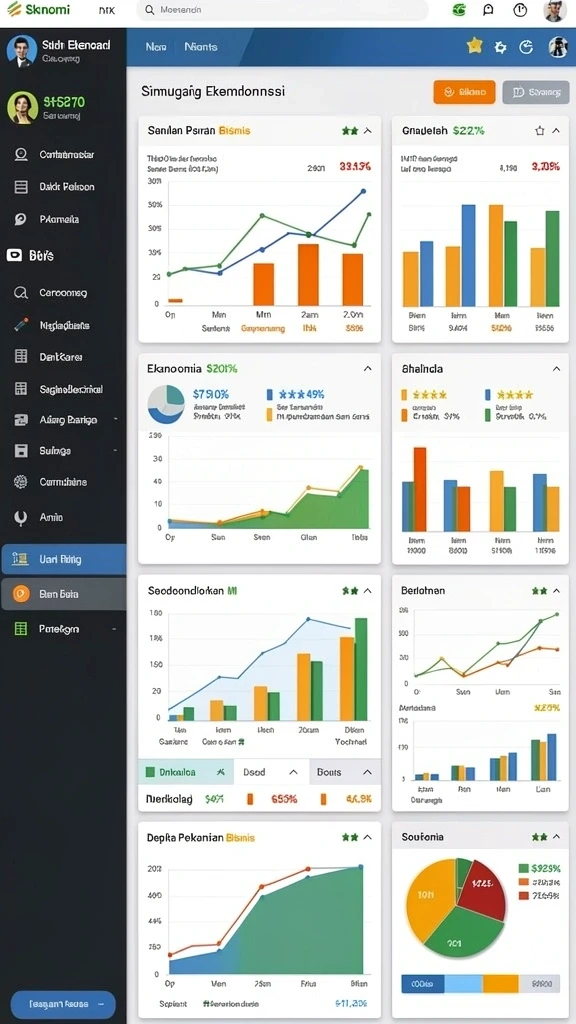Toggle the green stars on the Soufonia card
Image resolution: width=576 pixels, height=1024 pixels.
(x=539, y=837)
